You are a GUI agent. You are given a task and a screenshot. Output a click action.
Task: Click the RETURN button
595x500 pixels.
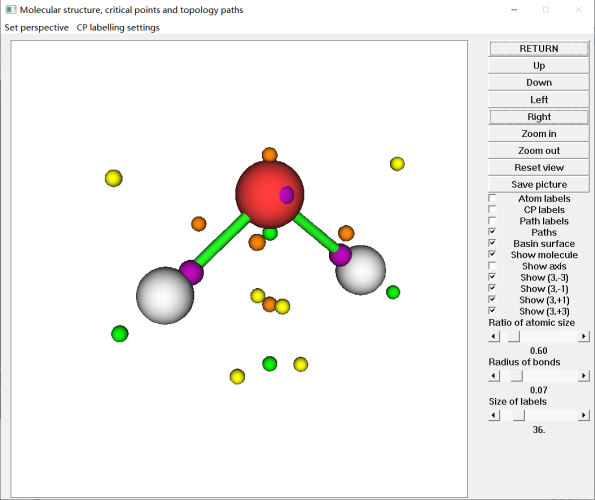pyautogui.click(x=538, y=49)
